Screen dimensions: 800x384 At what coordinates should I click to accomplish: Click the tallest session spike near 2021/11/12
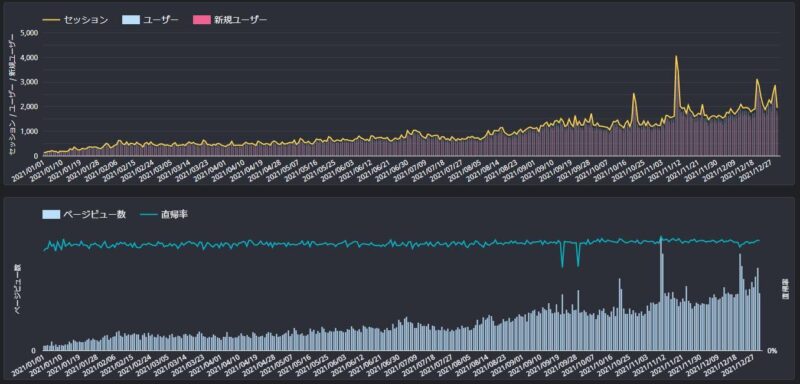tap(676, 57)
